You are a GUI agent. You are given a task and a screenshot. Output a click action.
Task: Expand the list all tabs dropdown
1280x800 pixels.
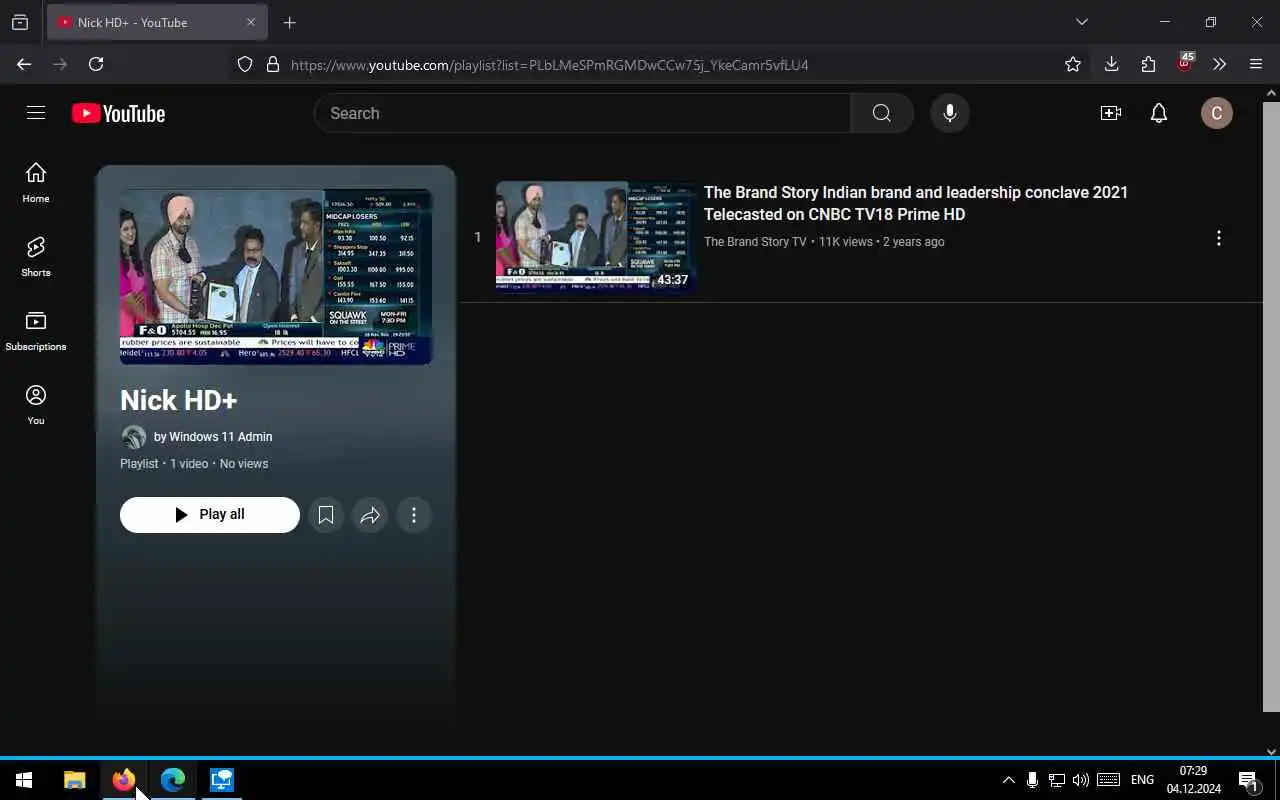(1081, 22)
